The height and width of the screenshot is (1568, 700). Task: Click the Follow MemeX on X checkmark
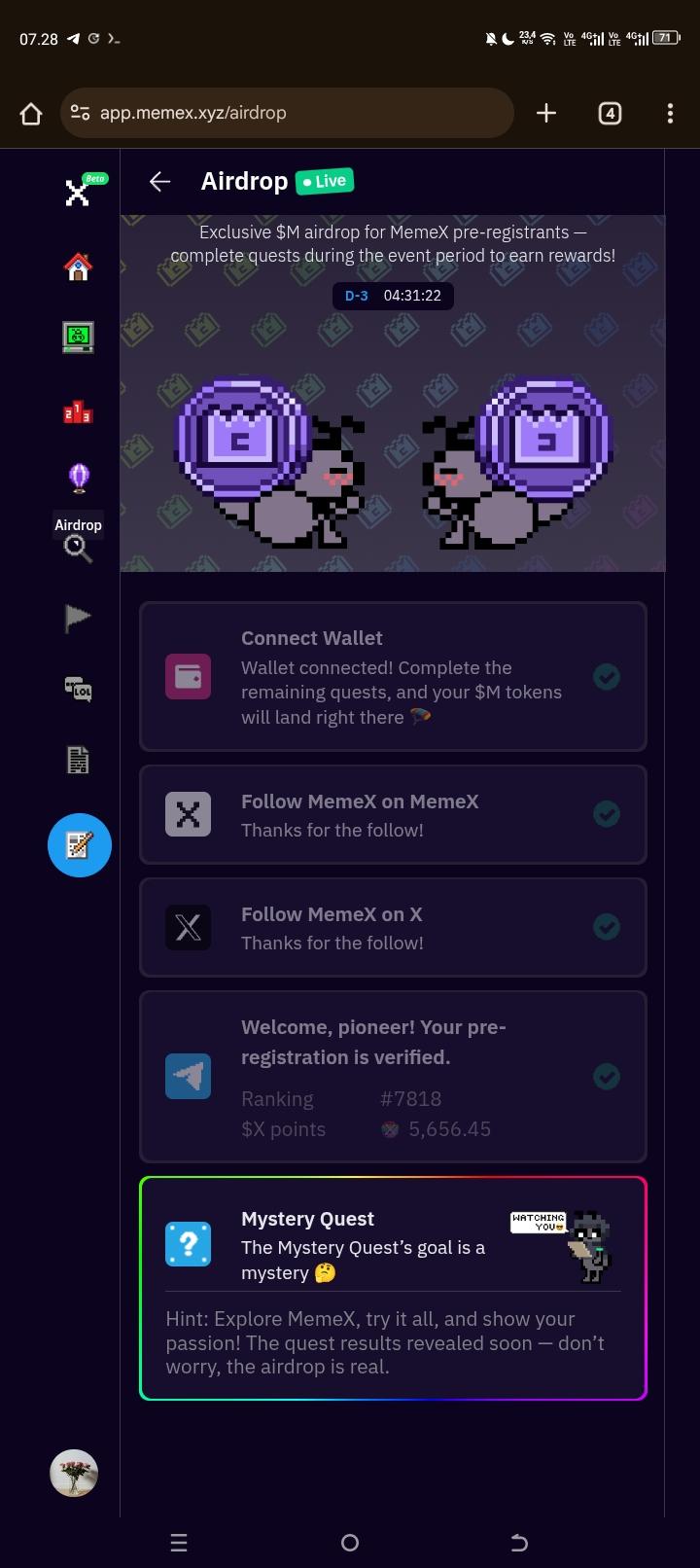607,927
